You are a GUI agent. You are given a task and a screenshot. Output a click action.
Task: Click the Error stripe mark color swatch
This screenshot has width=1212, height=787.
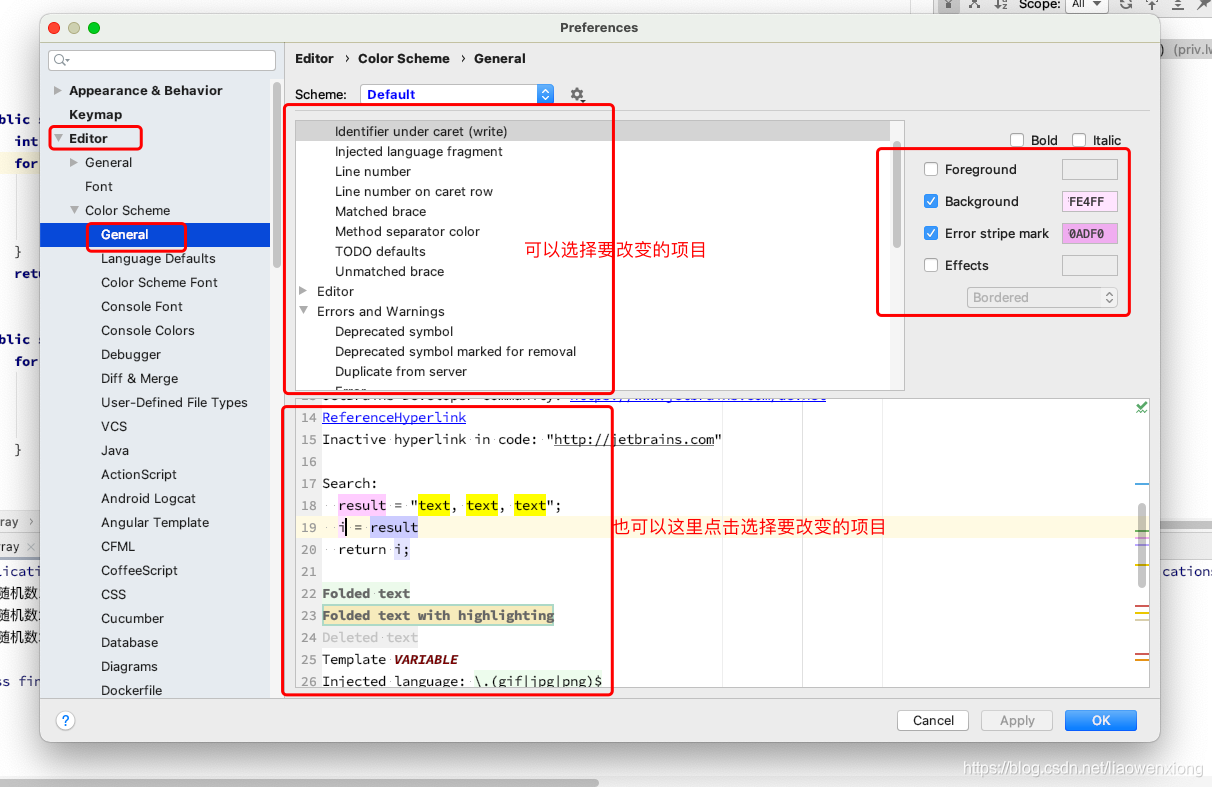(x=1089, y=233)
